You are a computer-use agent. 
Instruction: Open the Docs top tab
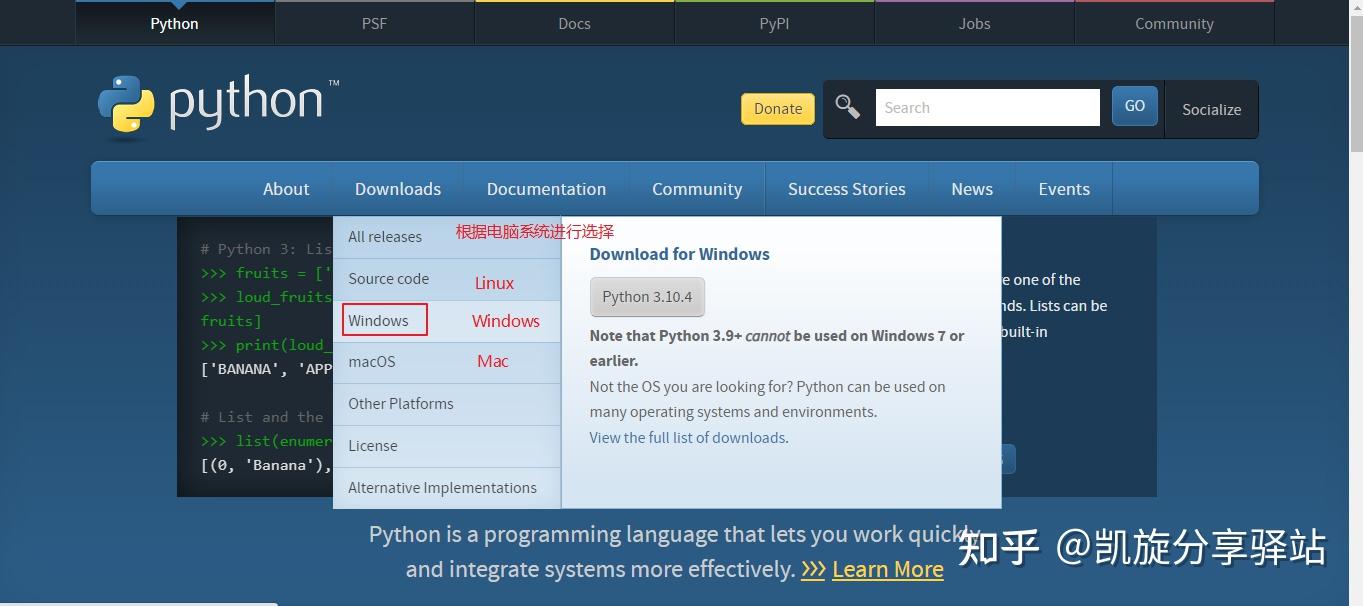tap(574, 23)
